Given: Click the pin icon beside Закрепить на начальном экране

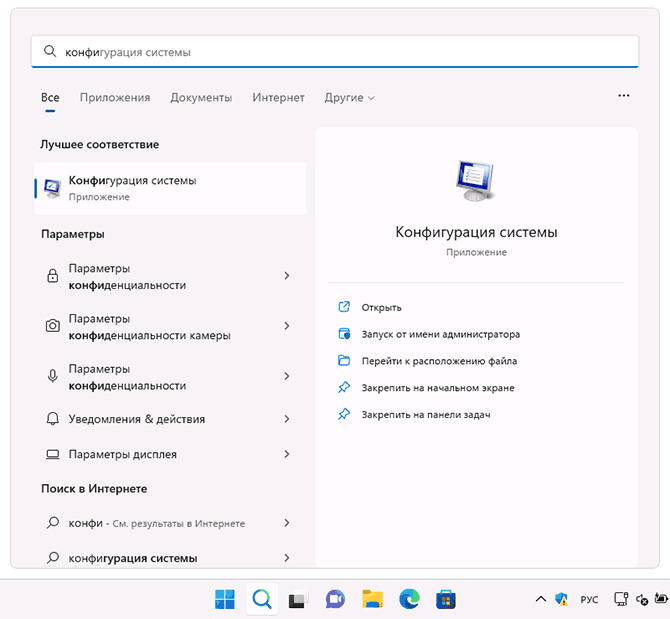Looking at the screenshot, I should click(344, 387).
